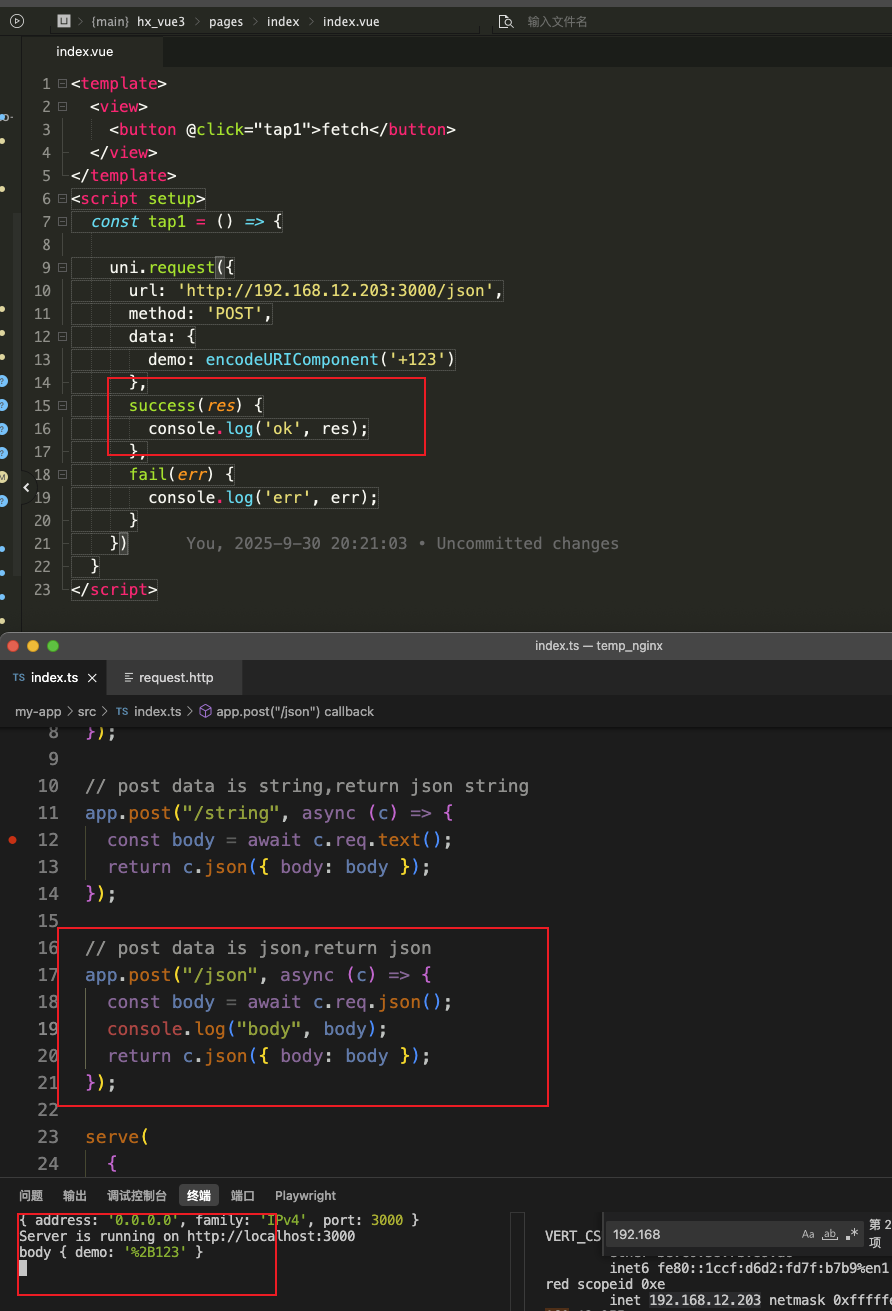
Task: Click the symbol icon before app.post callback breadcrumb
Action: tap(205, 712)
